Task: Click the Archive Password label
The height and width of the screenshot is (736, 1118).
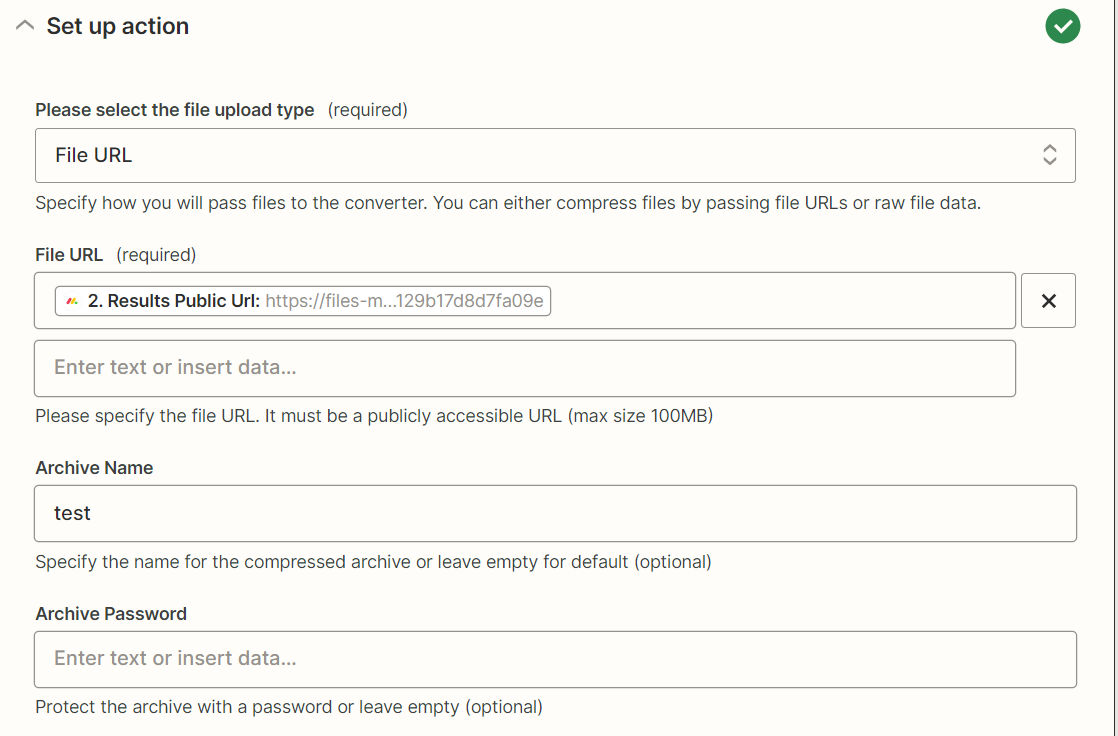Action: pyautogui.click(x=111, y=614)
